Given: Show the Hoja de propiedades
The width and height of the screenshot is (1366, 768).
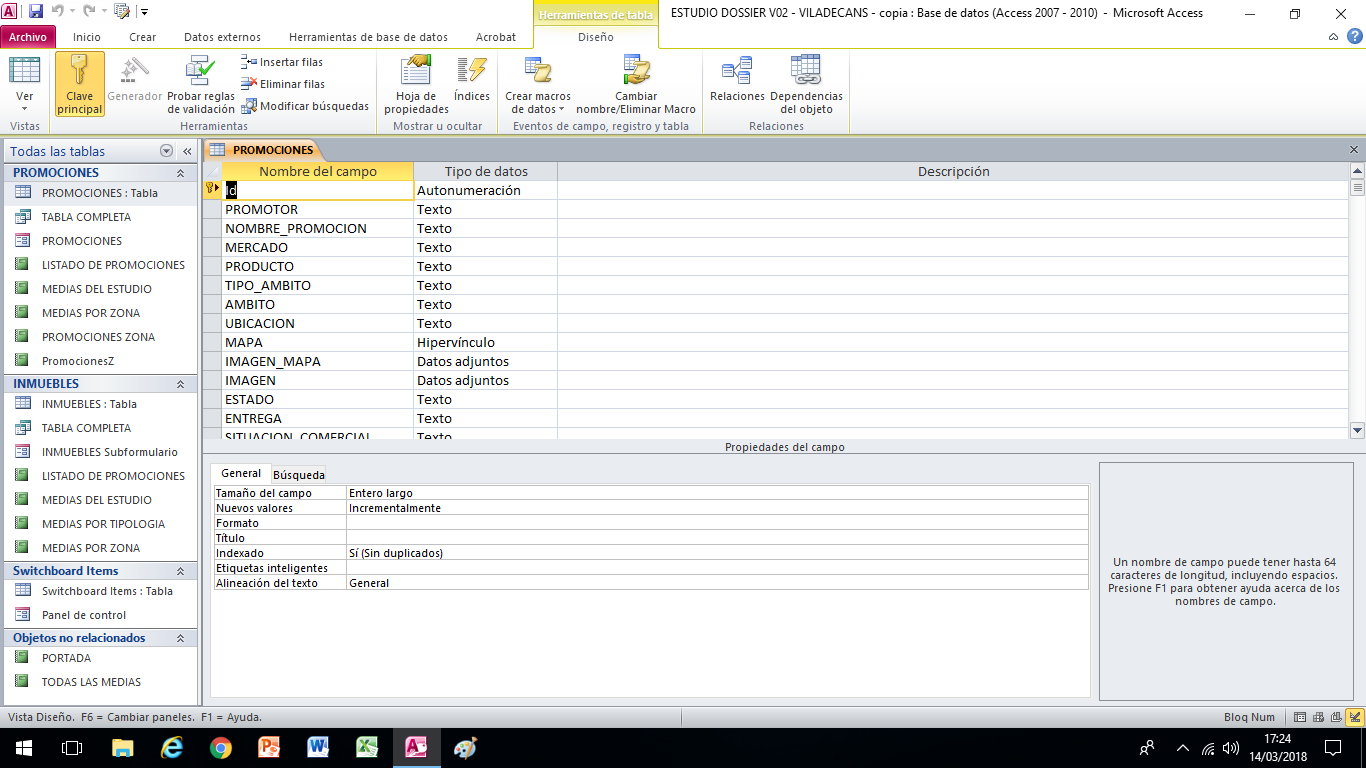Looking at the screenshot, I should pos(416,85).
